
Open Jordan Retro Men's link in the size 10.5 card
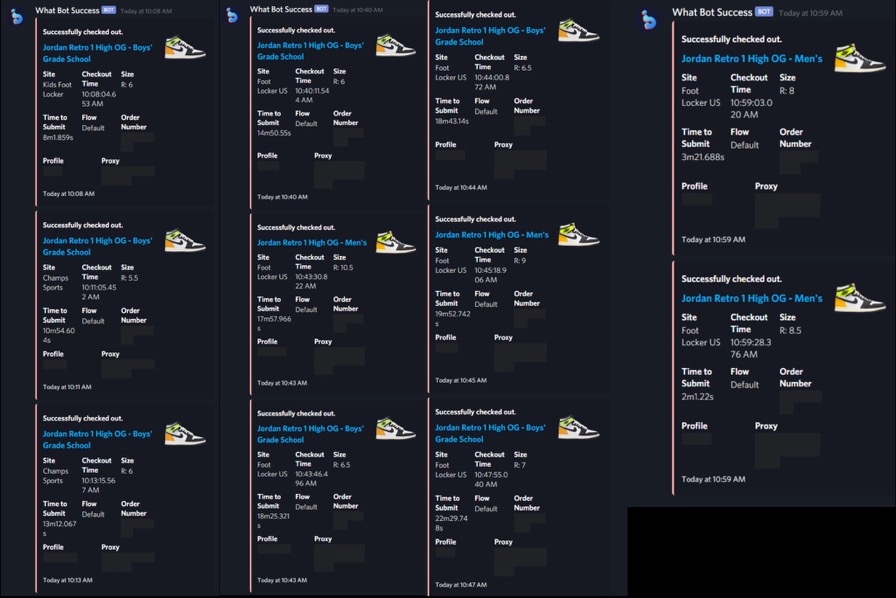pyautogui.click(x=312, y=242)
